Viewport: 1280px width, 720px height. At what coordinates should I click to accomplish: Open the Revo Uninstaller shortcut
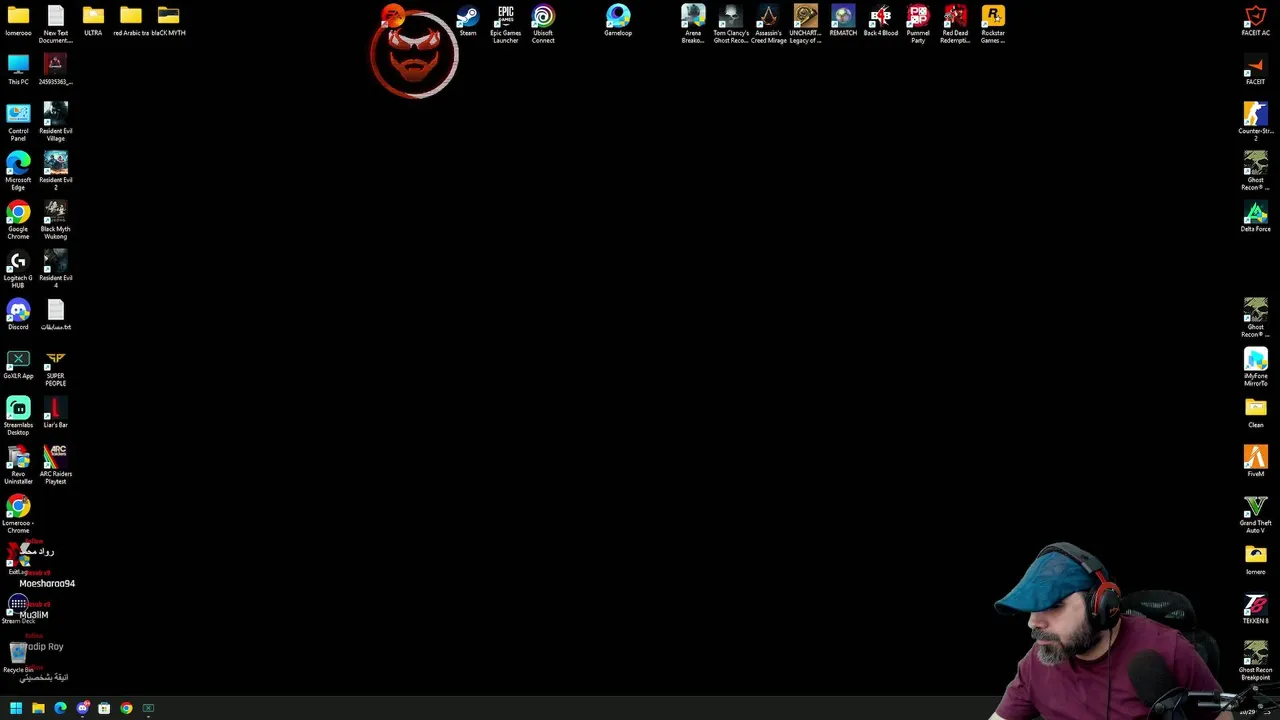point(18,466)
